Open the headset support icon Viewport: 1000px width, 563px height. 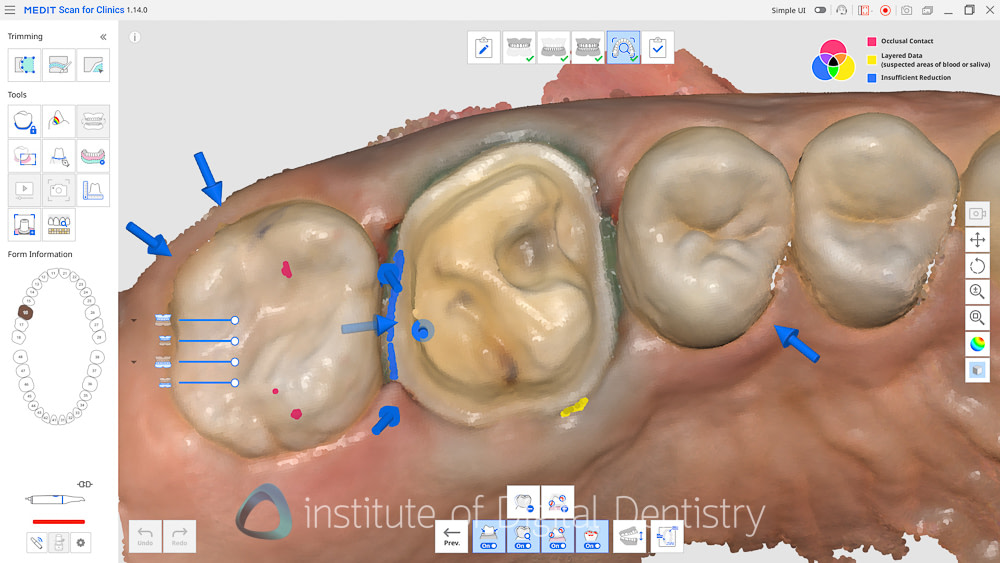tap(842, 10)
